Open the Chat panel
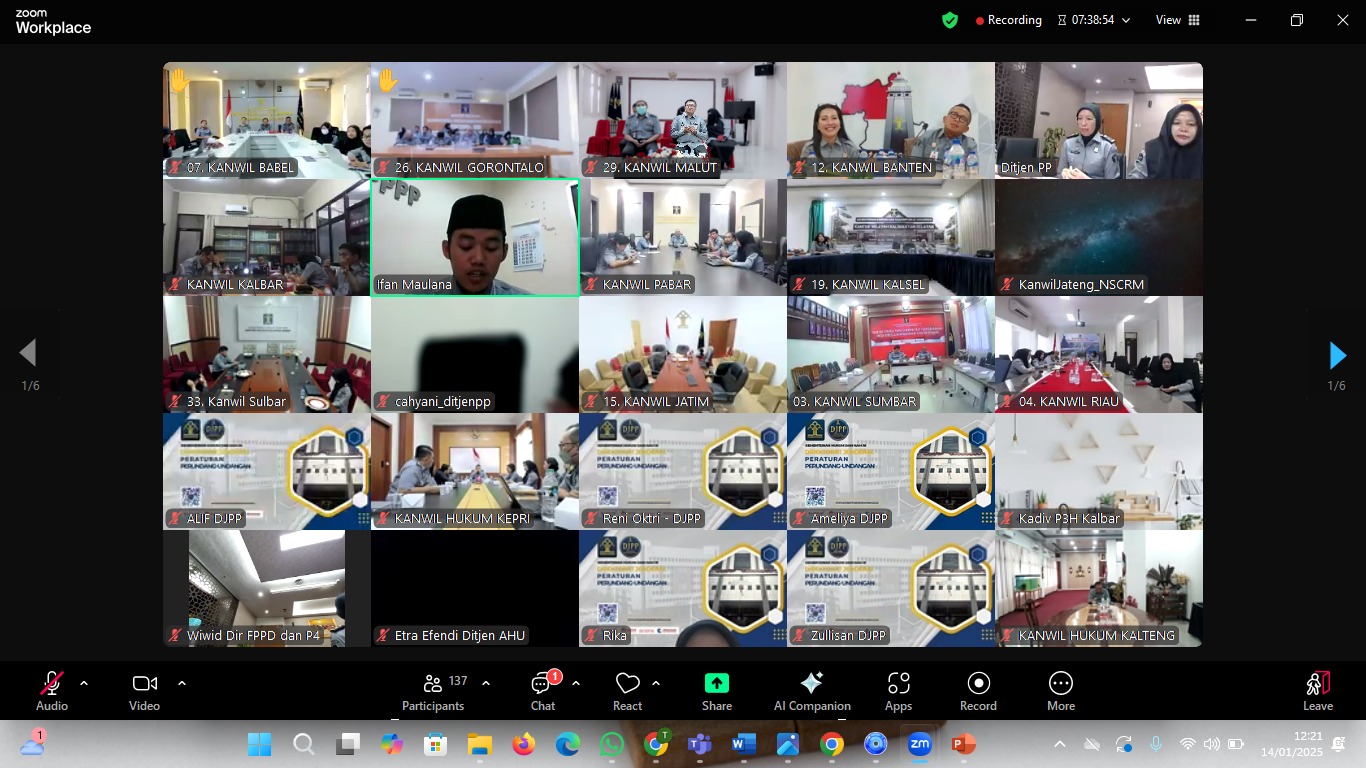Viewport: 1366px width, 768px height. (542, 691)
